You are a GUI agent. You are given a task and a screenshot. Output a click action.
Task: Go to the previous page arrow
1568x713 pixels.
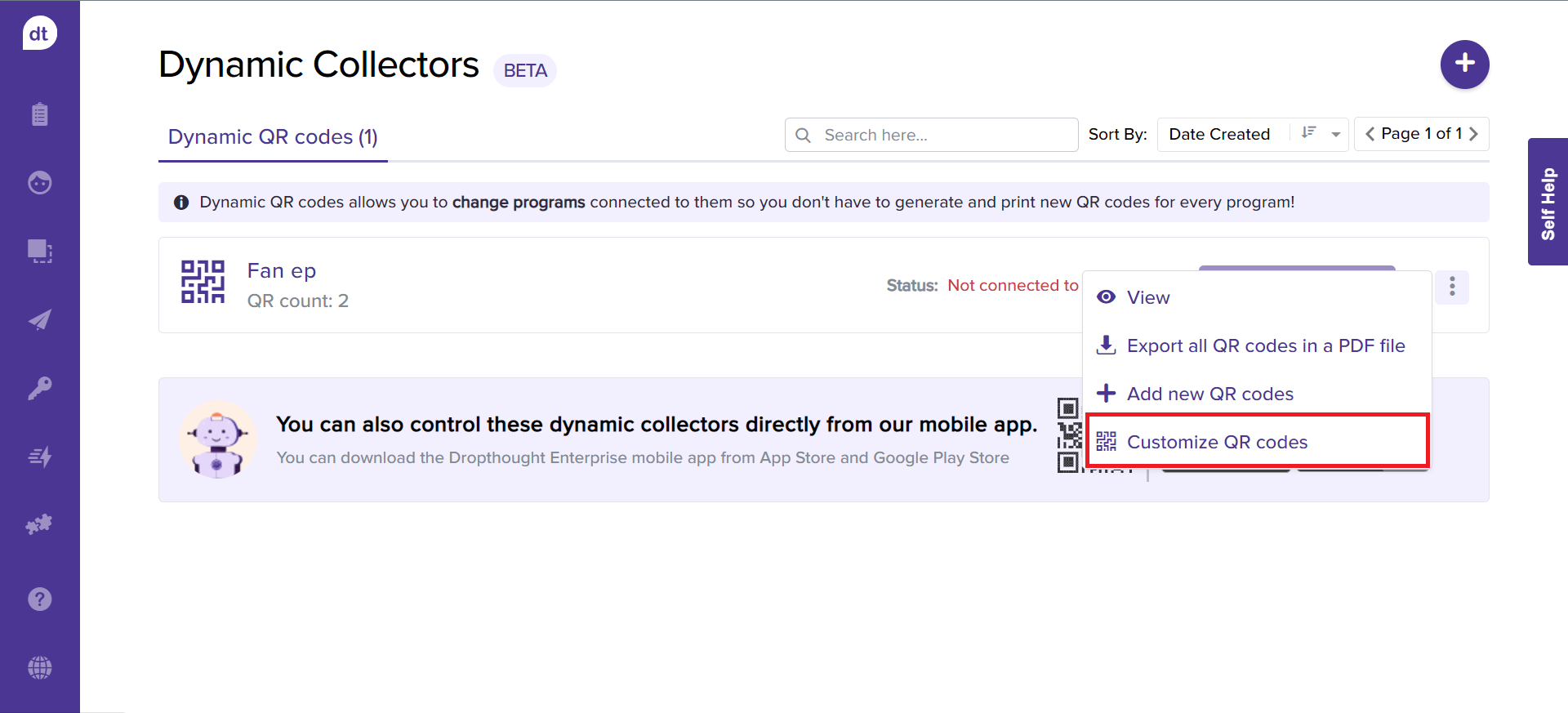pos(1370,134)
